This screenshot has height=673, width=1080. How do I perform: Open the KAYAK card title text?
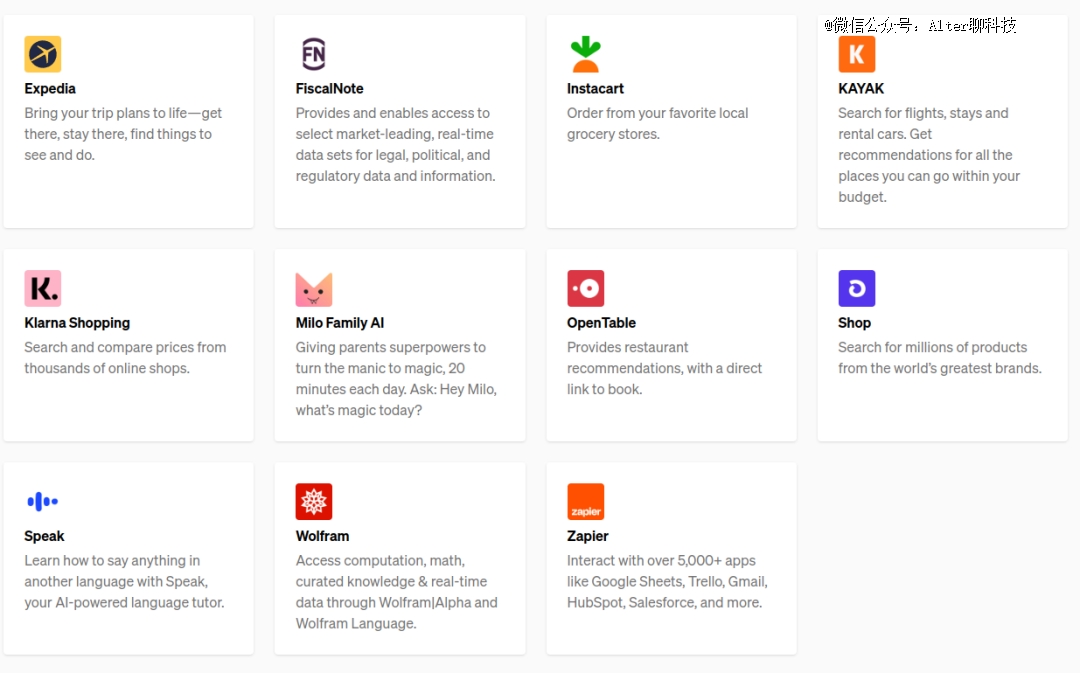[861, 88]
